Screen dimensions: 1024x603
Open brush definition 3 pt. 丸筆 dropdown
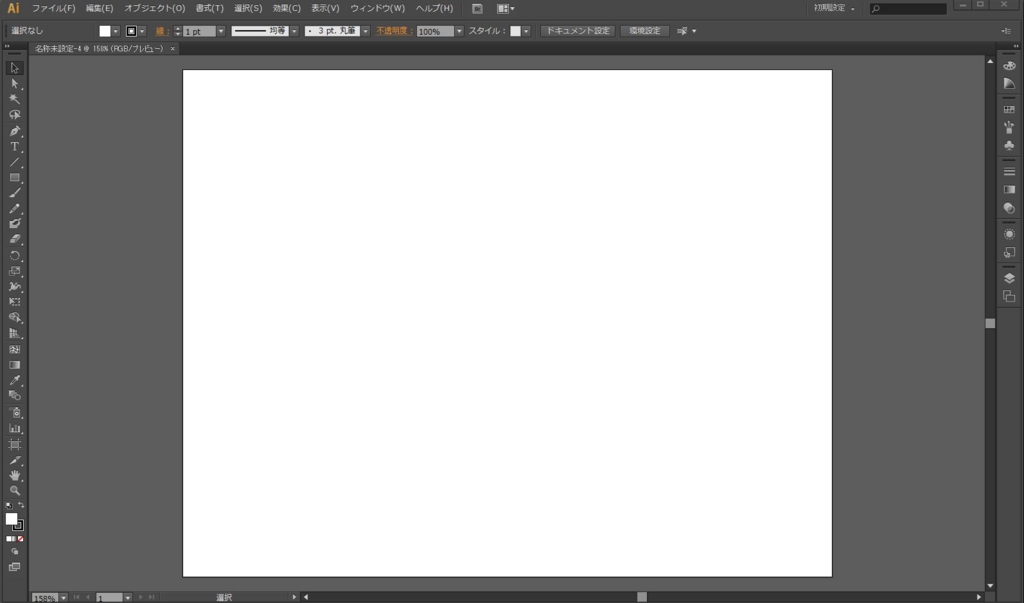(x=365, y=31)
